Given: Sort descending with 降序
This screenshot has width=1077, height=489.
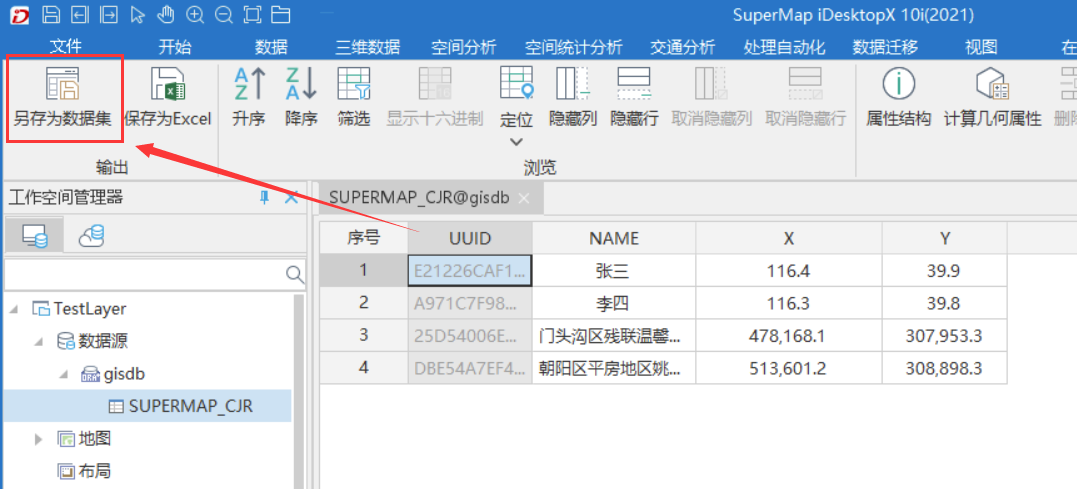Looking at the screenshot, I should [301, 98].
